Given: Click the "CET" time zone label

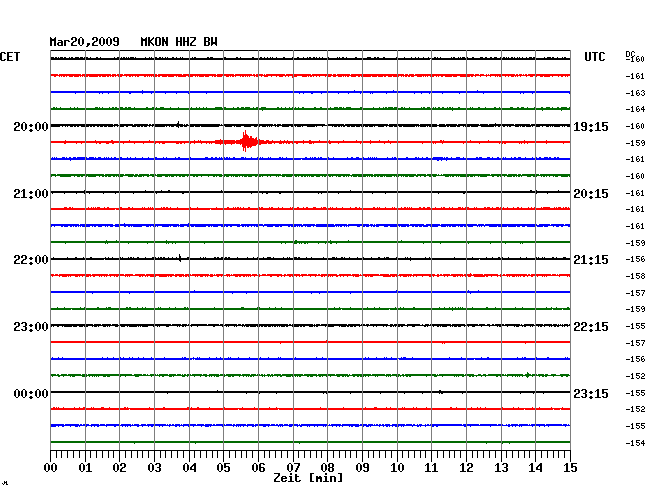Looking at the screenshot, I should click(10, 57).
